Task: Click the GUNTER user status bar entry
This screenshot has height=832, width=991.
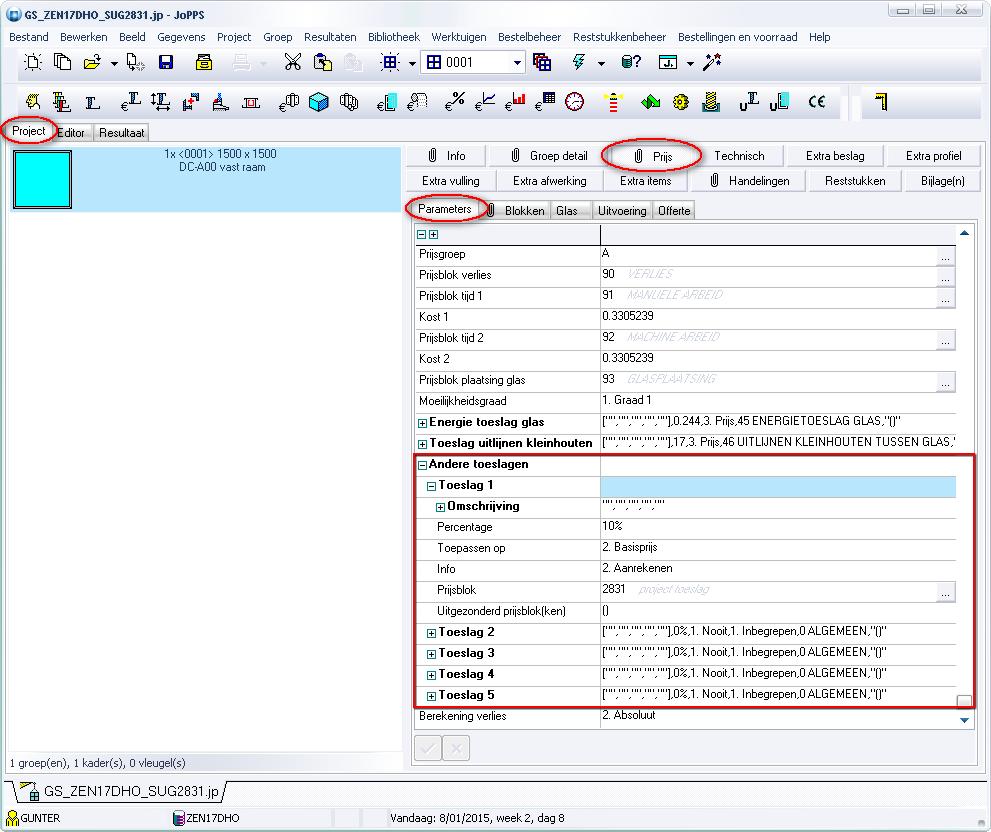Action: click(x=34, y=817)
